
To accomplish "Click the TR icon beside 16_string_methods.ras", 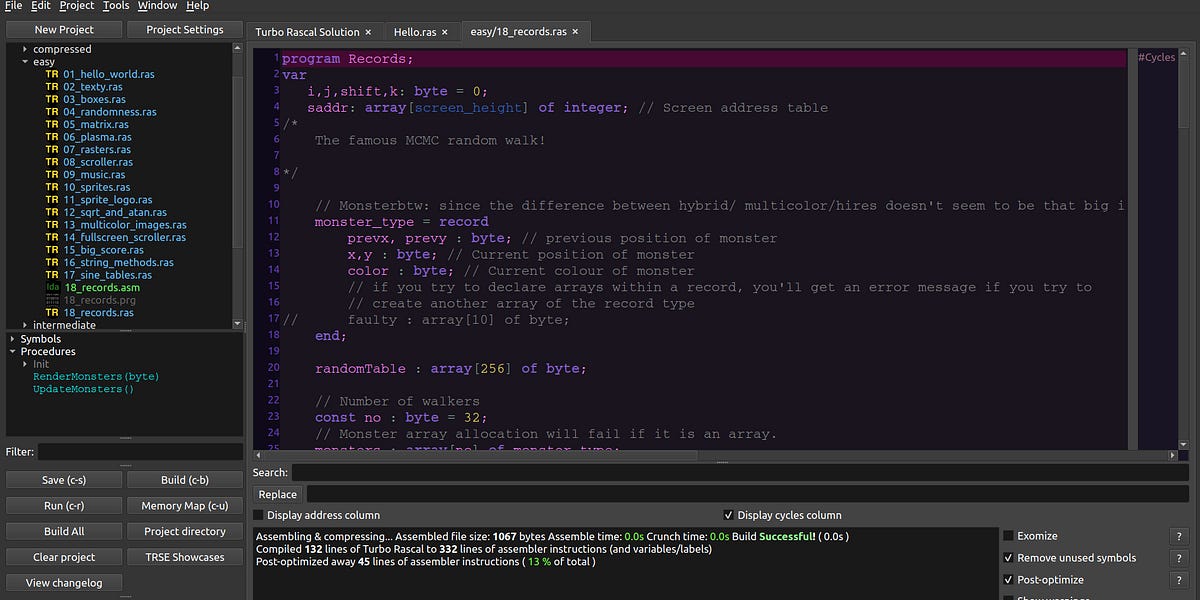I will 50,262.
